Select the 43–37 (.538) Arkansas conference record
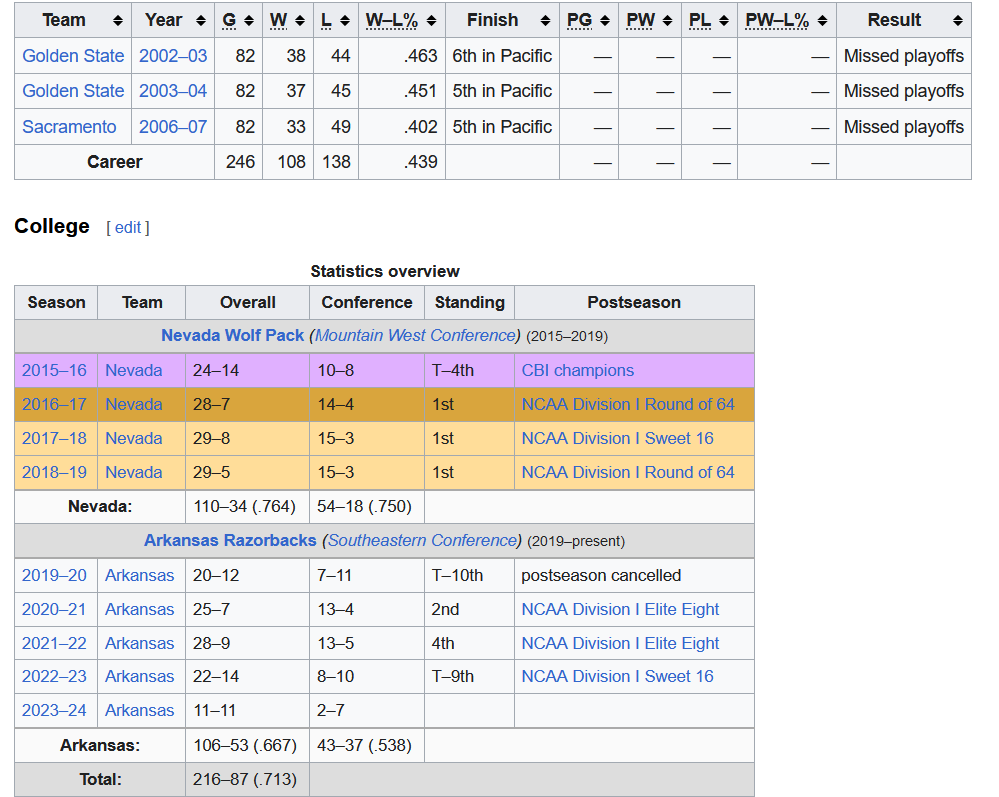Viewport: 999px width, 797px height. click(x=367, y=745)
